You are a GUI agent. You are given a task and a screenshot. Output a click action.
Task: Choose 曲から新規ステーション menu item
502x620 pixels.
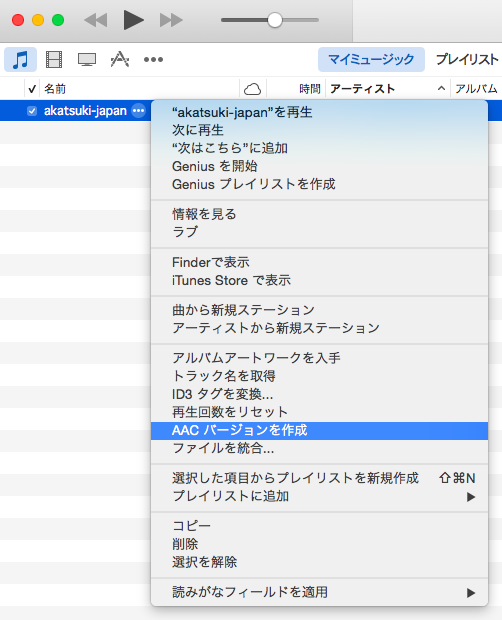pyautogui.click(x=319, y=310)
